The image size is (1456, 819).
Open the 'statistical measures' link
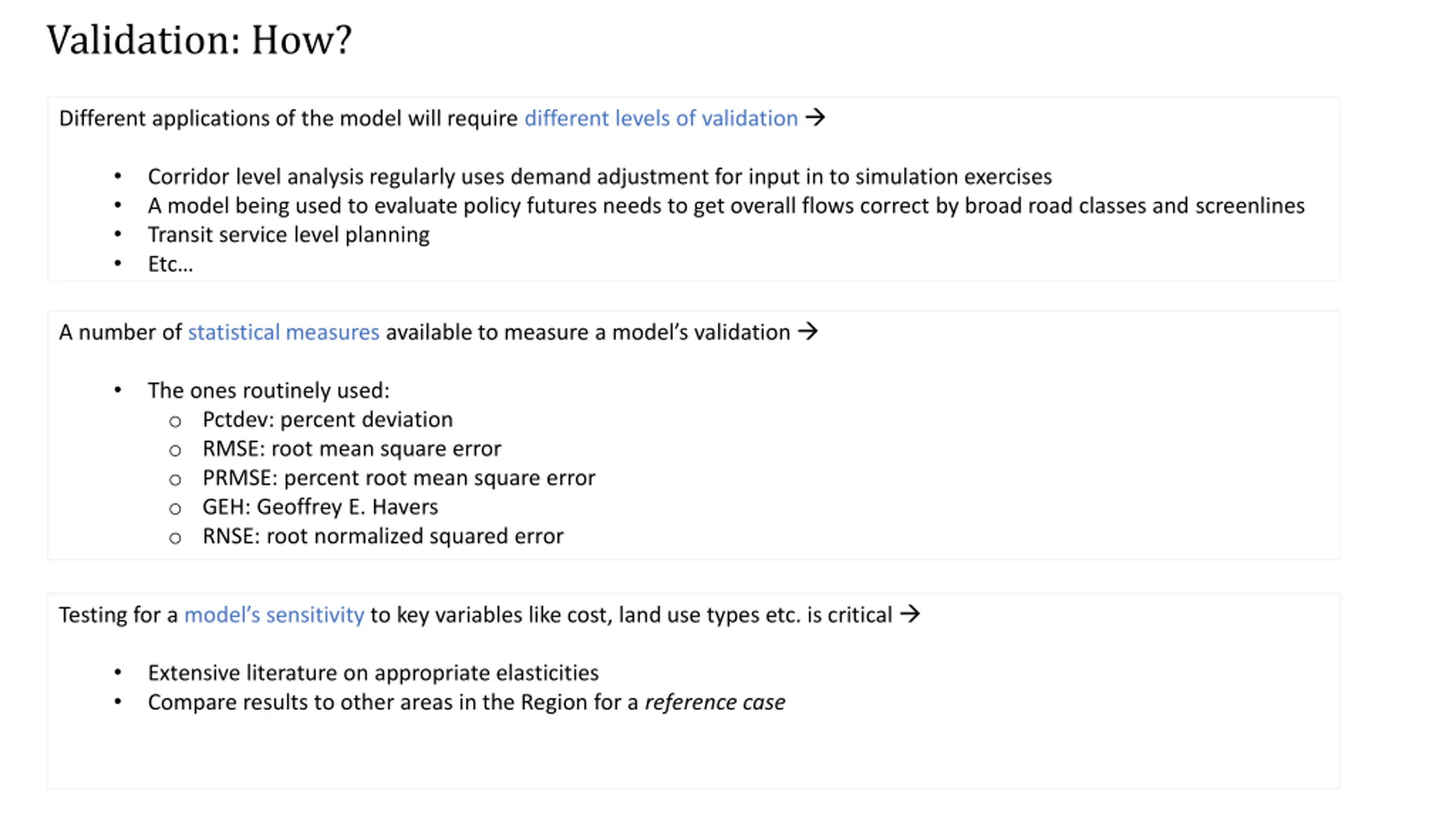click(283, 332)
